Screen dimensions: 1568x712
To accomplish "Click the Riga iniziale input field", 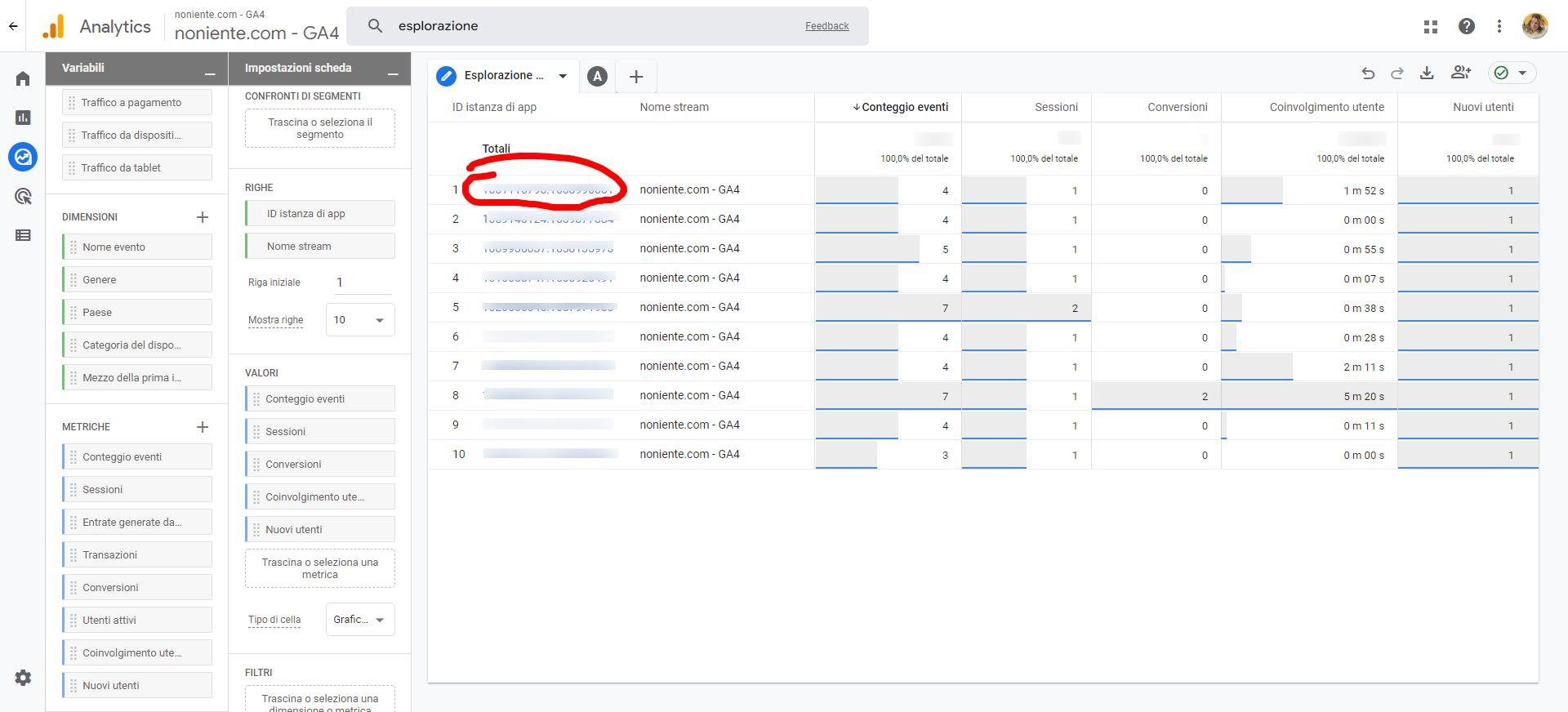I will click(x=363, y=283).
